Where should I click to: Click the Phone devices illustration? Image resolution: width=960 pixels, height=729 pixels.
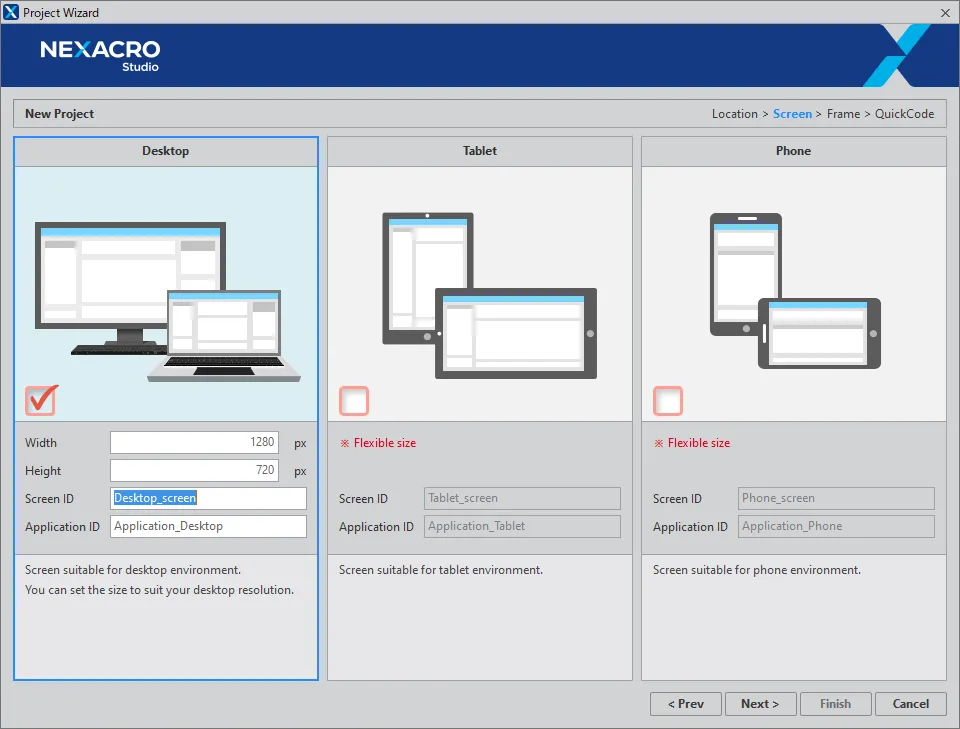click(795, 290)
